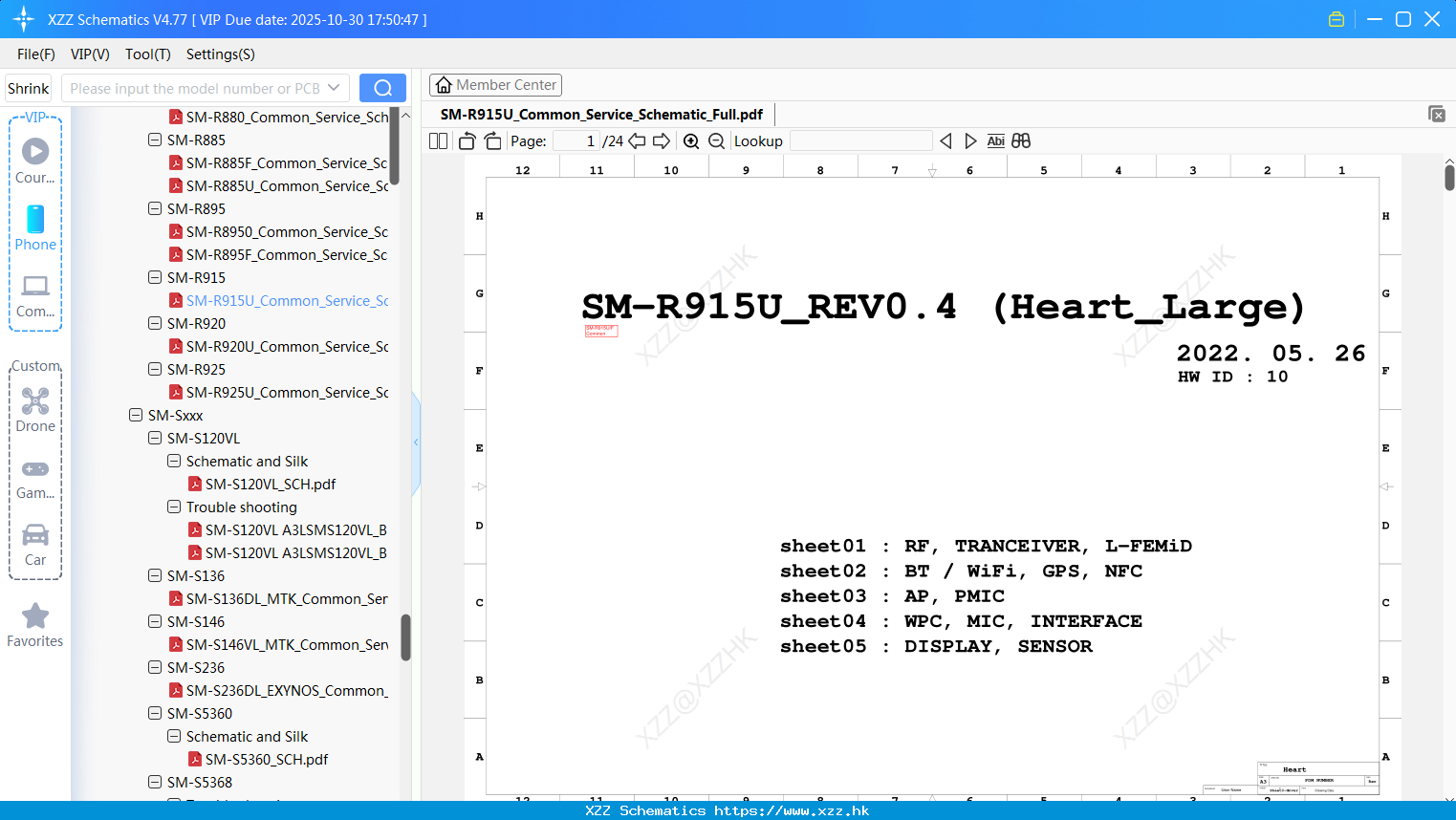1456x820 pixels.
Task: Rotate page clockwise
Action: tap(493, 140)
